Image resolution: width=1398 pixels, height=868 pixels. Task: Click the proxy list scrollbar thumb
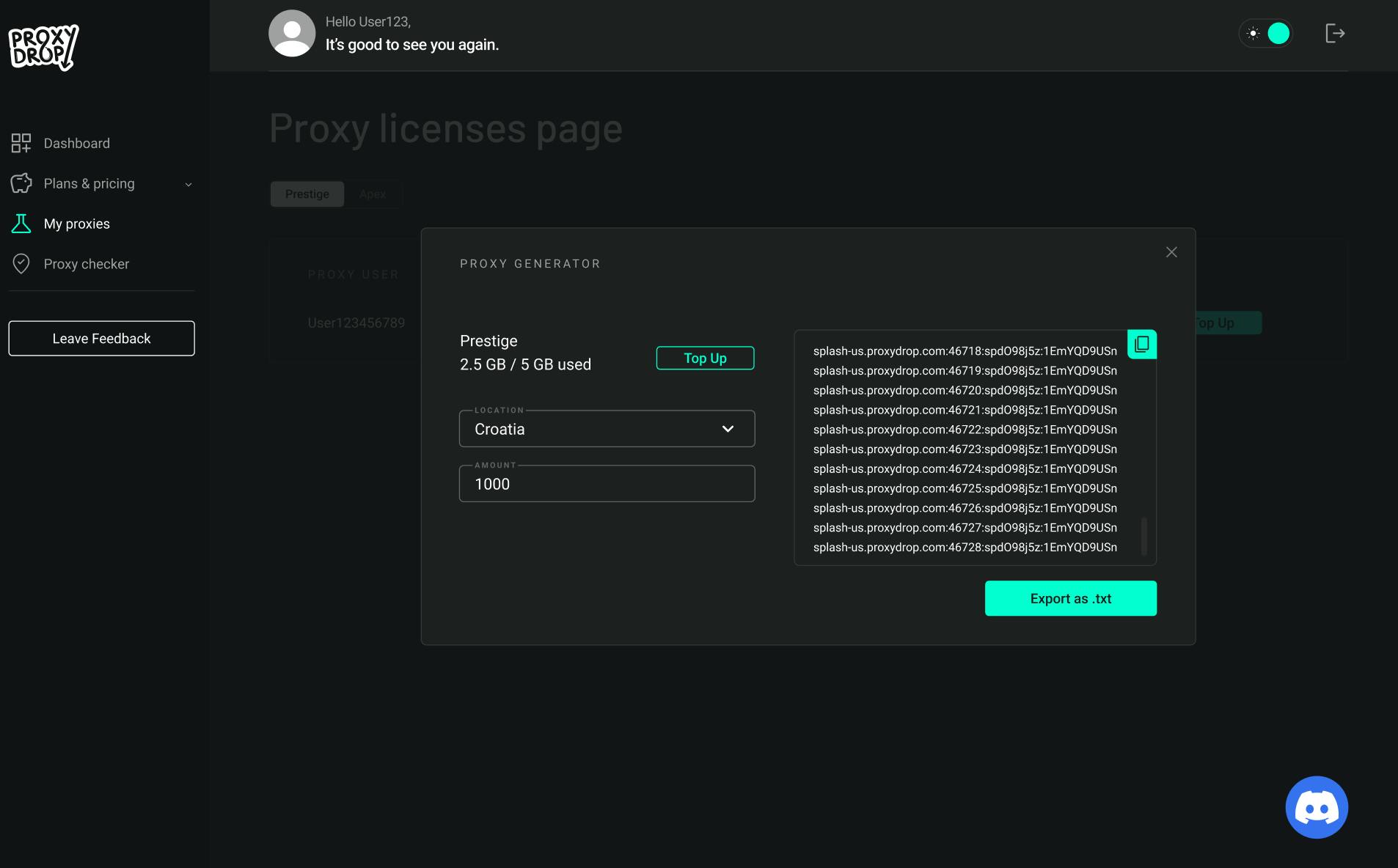pyautogui.click(x=1144, y=537)
